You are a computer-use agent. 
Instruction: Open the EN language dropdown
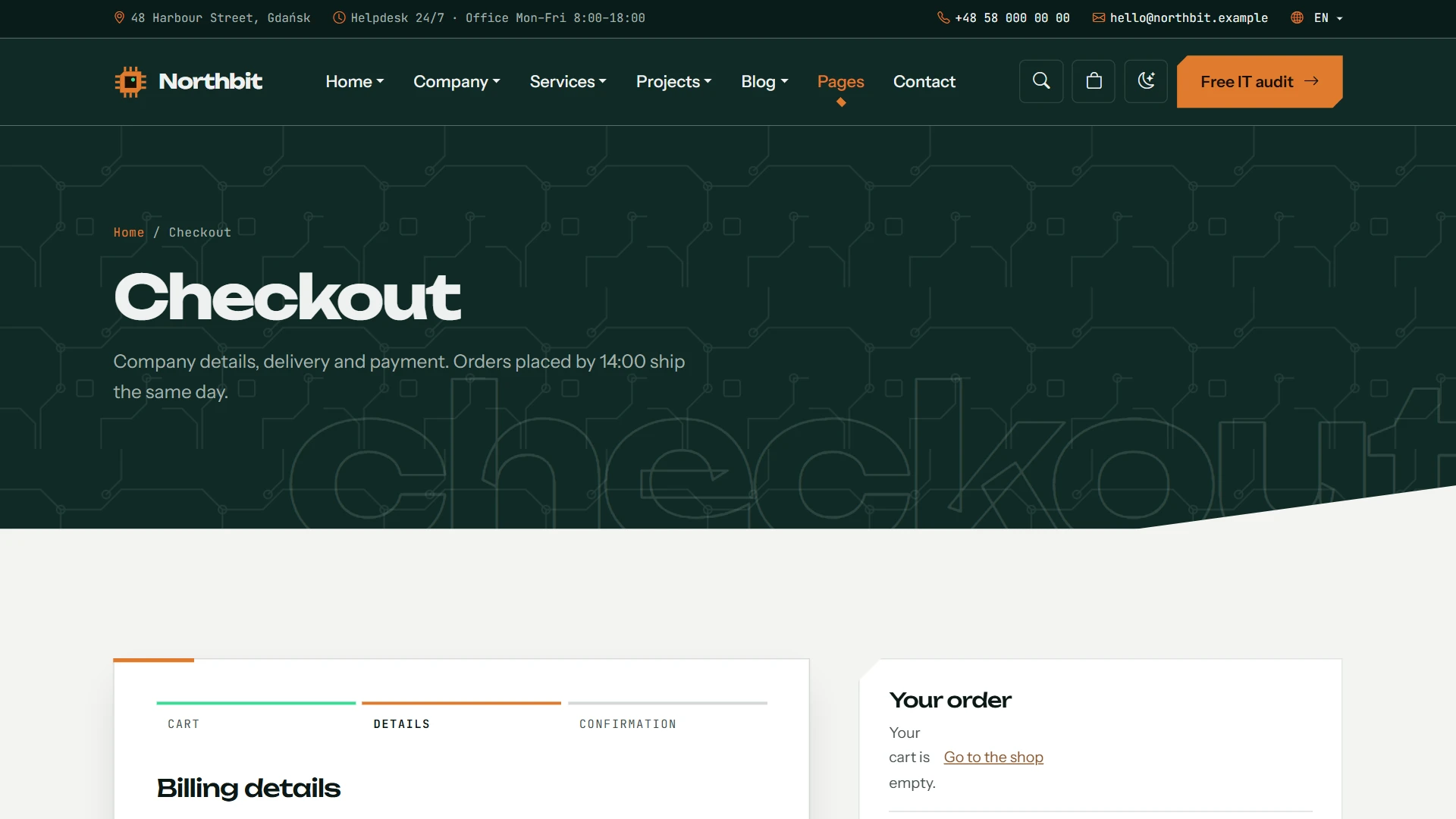click(x=1328, y=17)
